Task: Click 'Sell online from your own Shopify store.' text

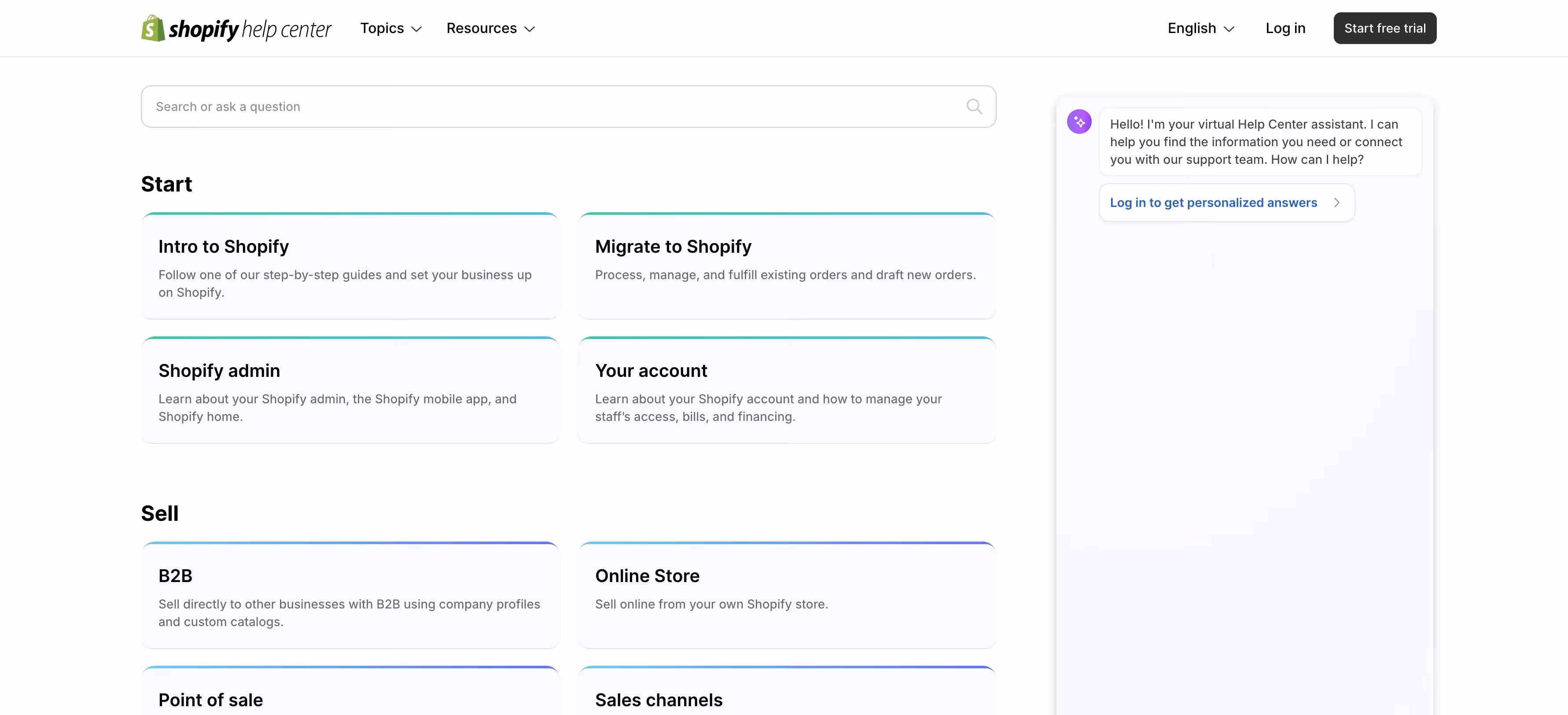Action: click(x=711, y=604)
